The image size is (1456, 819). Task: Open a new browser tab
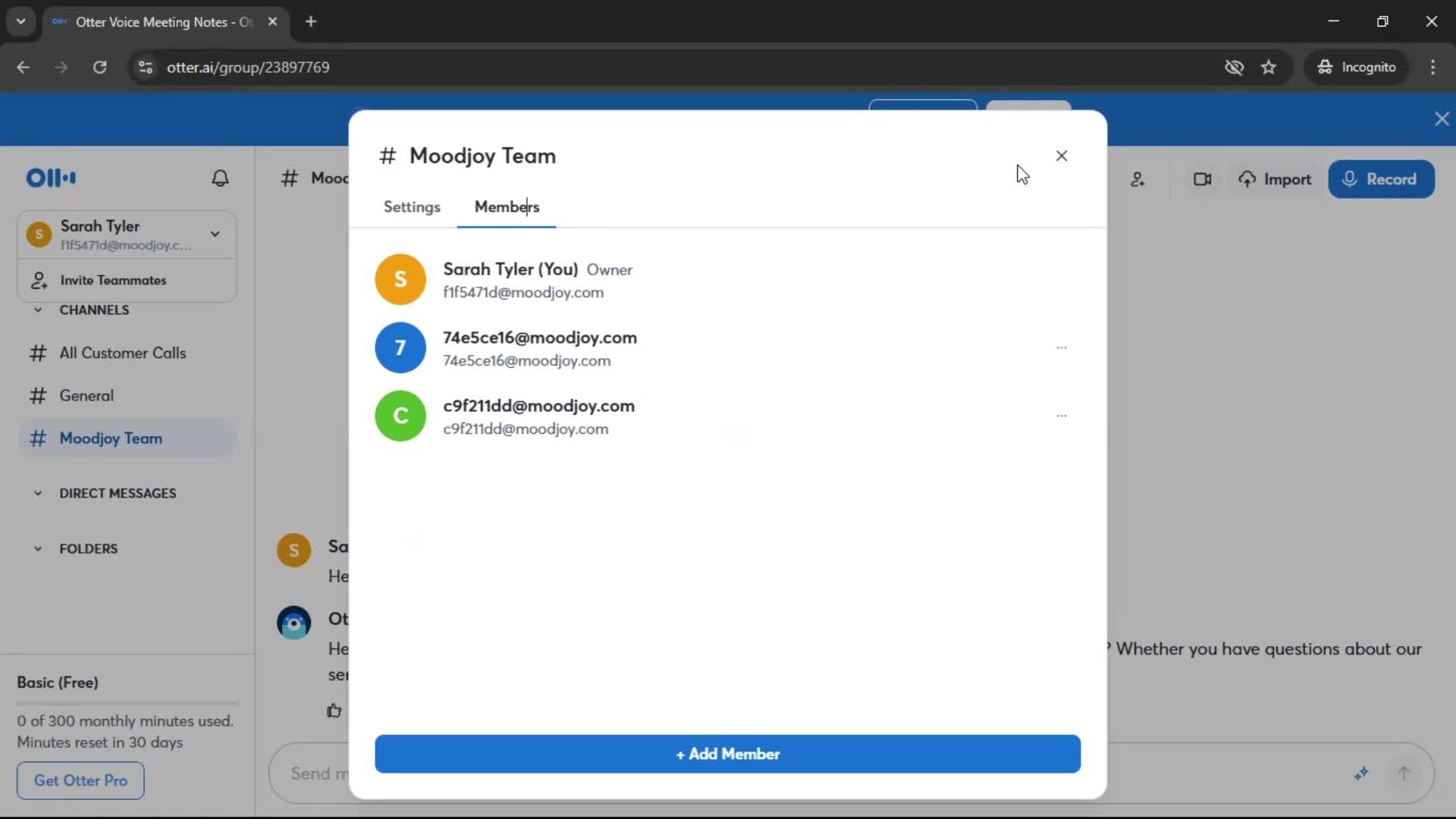[x=311, y=22]
